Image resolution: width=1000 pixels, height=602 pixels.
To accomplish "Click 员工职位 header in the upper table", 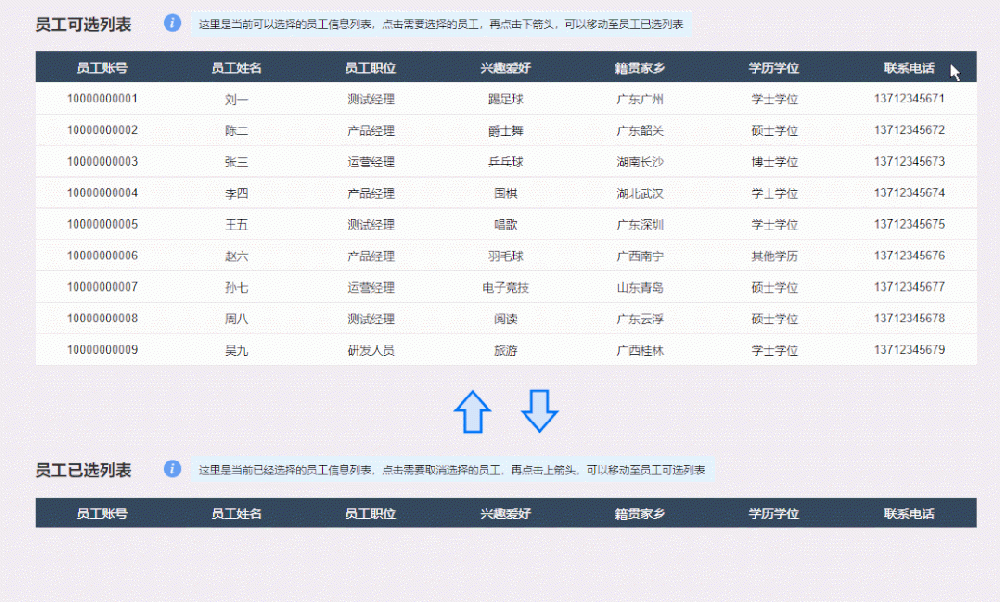I will (370, 68).
